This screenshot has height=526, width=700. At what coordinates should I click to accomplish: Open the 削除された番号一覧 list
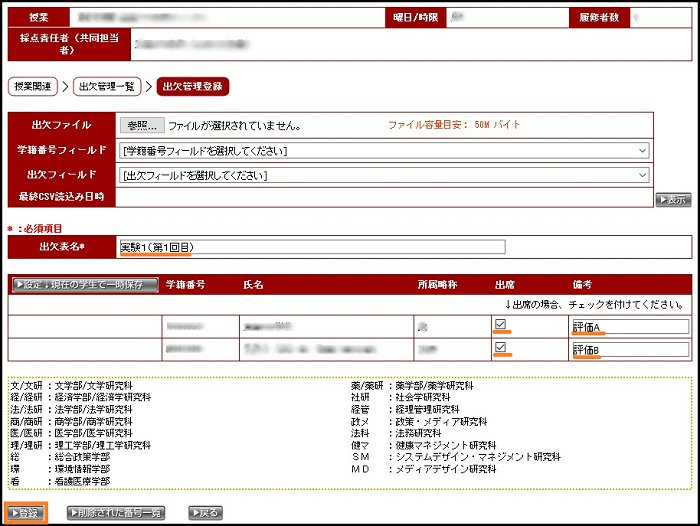pos(116,513)
